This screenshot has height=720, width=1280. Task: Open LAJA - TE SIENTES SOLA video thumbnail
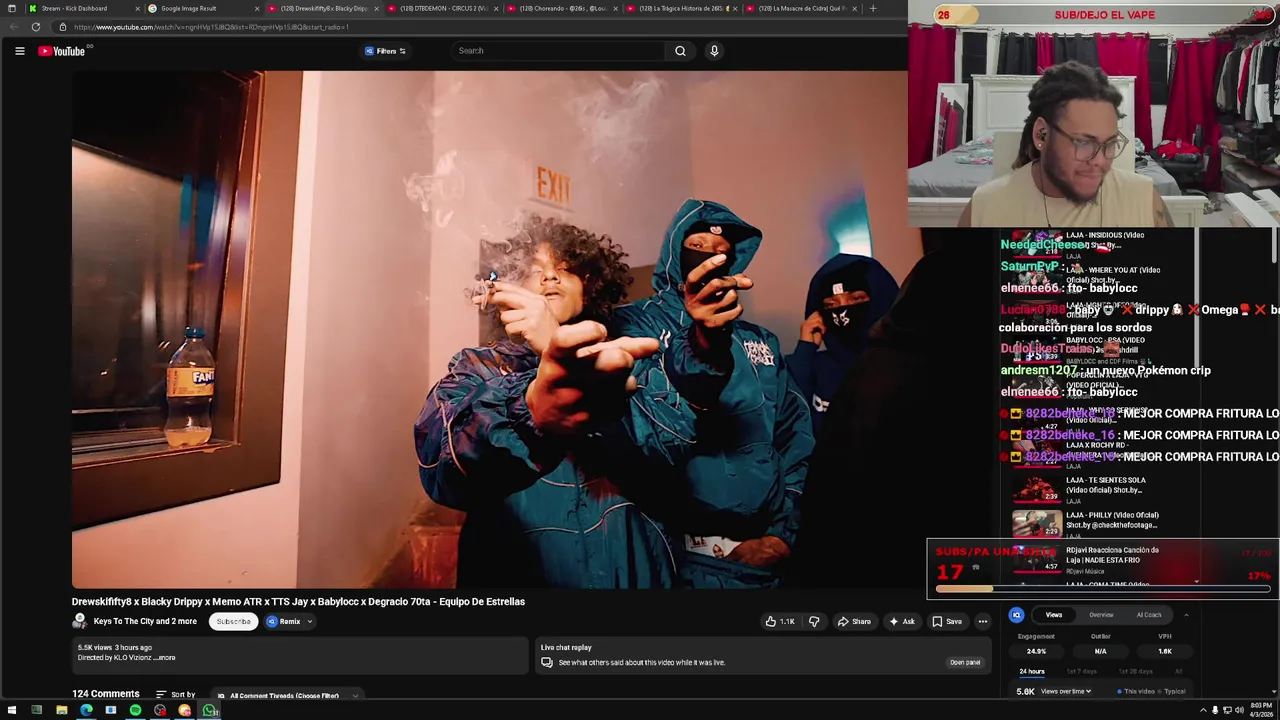coord(1037,489)
